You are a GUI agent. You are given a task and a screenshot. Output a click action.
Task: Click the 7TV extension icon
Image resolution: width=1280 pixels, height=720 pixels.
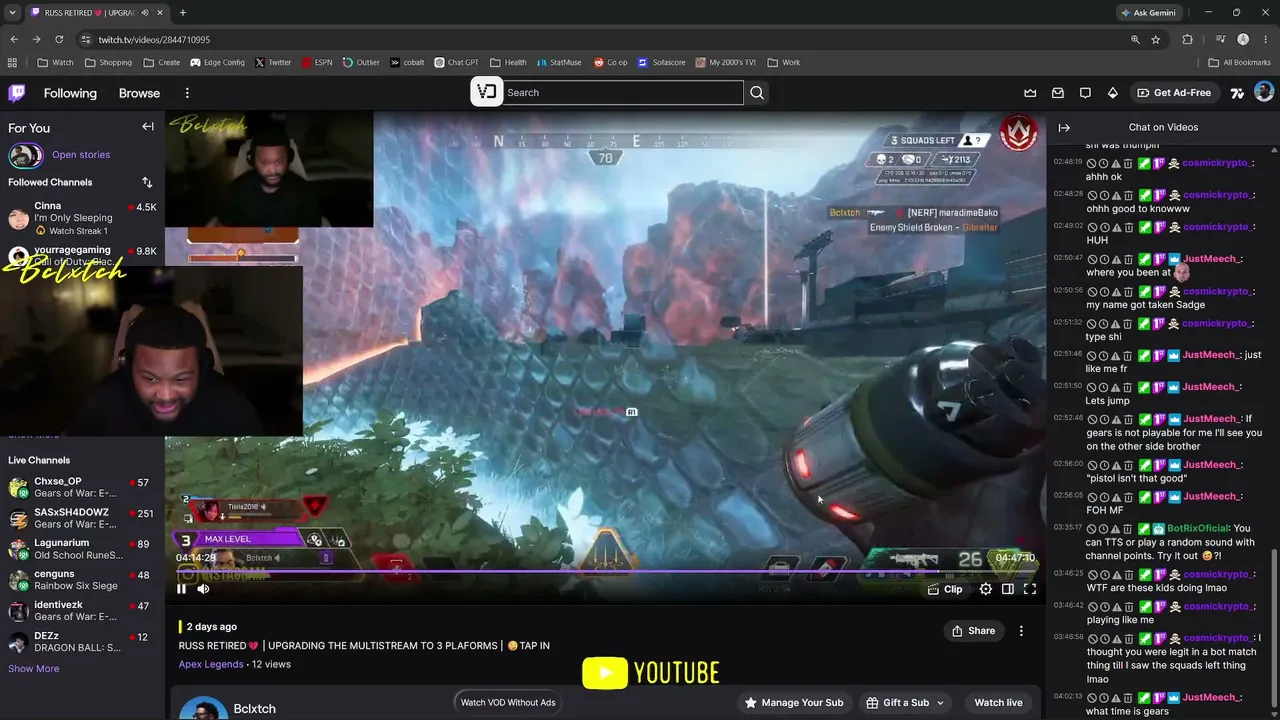(1237, 93)
